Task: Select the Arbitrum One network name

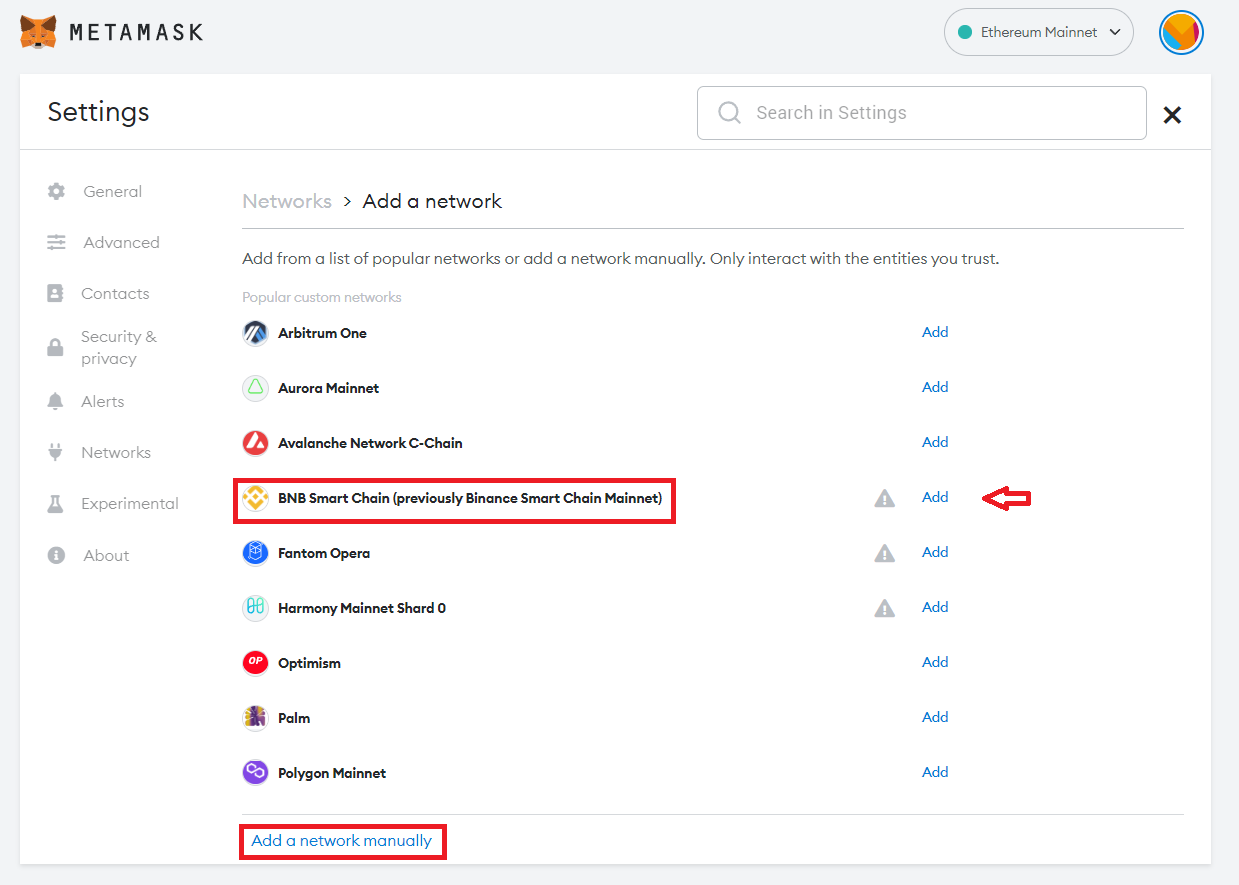Action: (x=322, y=333)
